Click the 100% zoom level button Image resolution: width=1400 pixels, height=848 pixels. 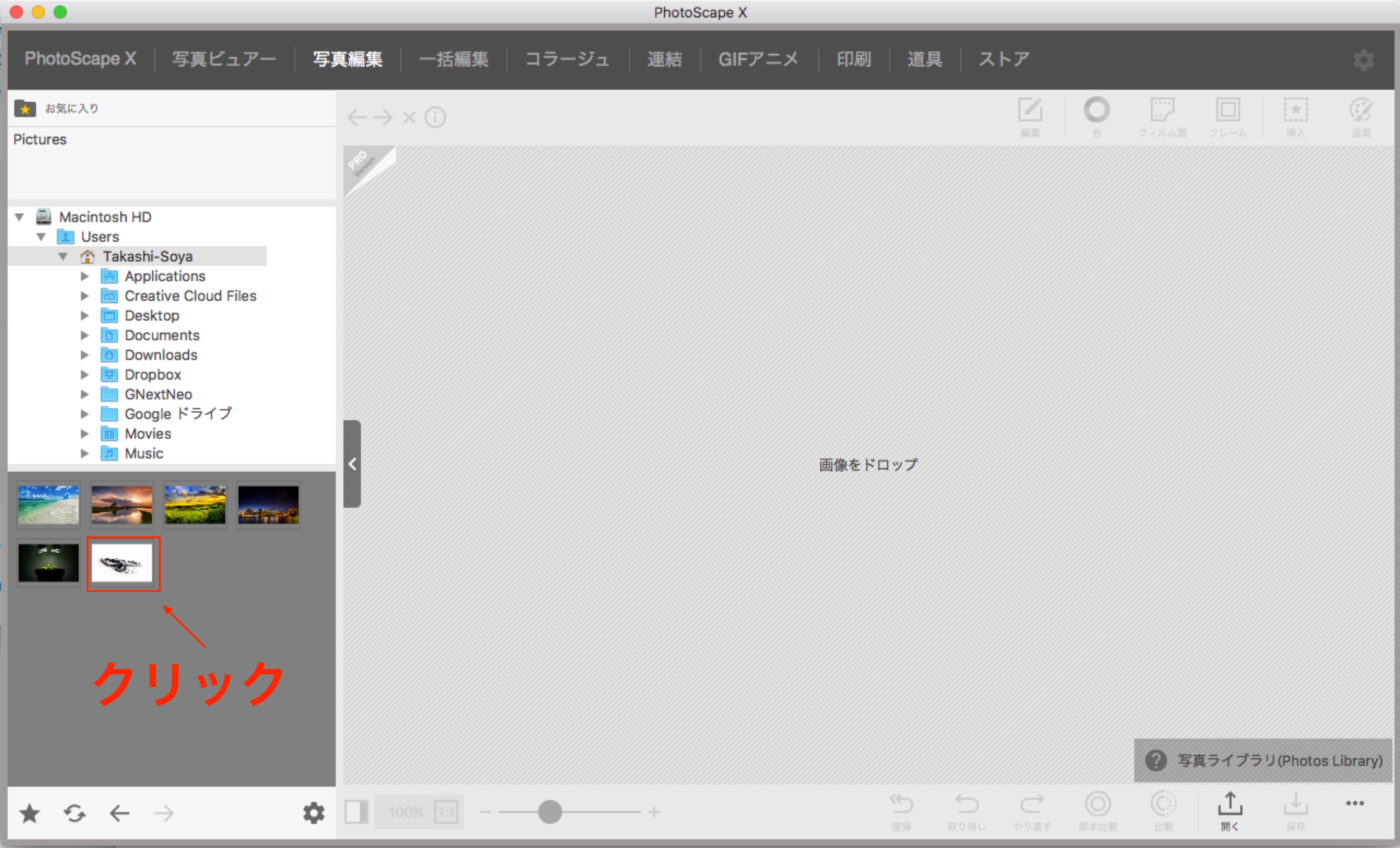tap(406, 812)
